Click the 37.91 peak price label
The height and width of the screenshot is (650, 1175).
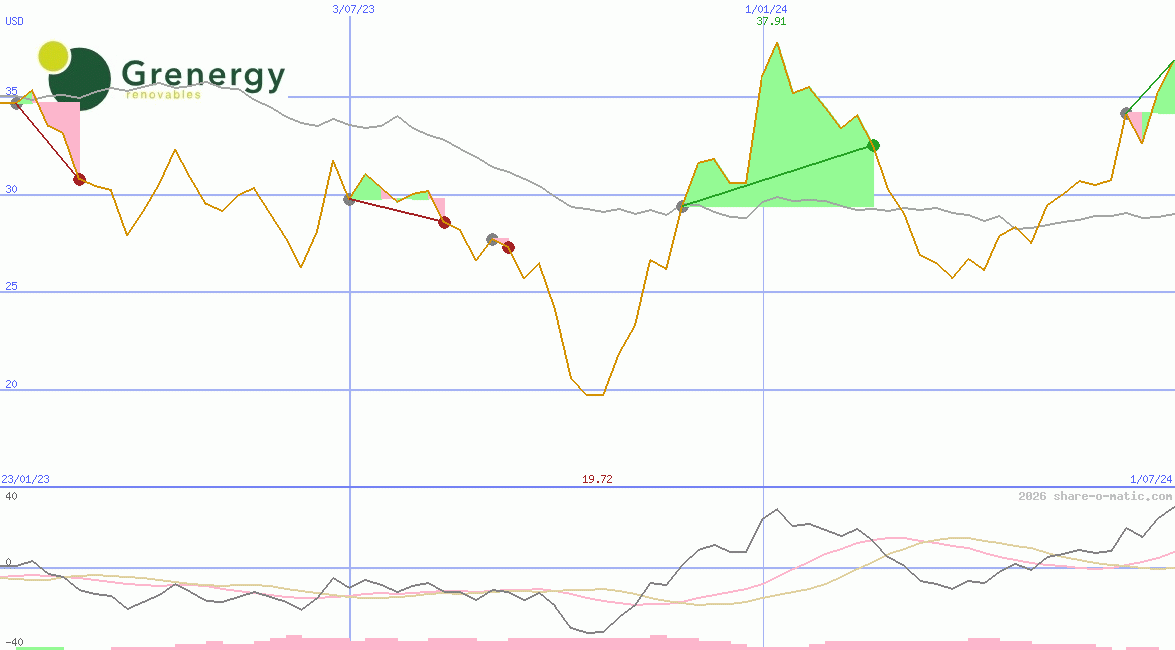(770, 21)
